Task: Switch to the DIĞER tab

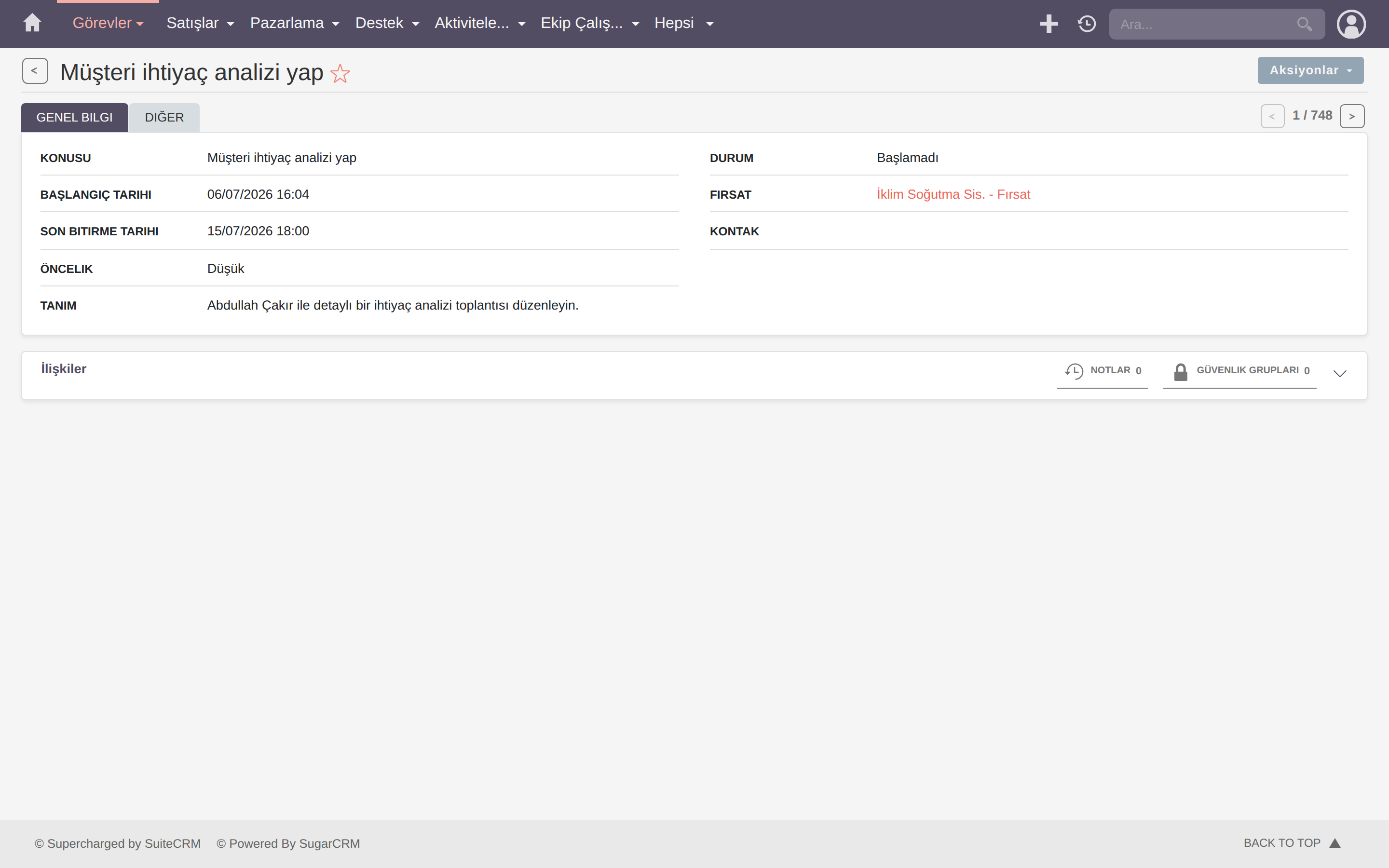Action: [x=164, y=117]
